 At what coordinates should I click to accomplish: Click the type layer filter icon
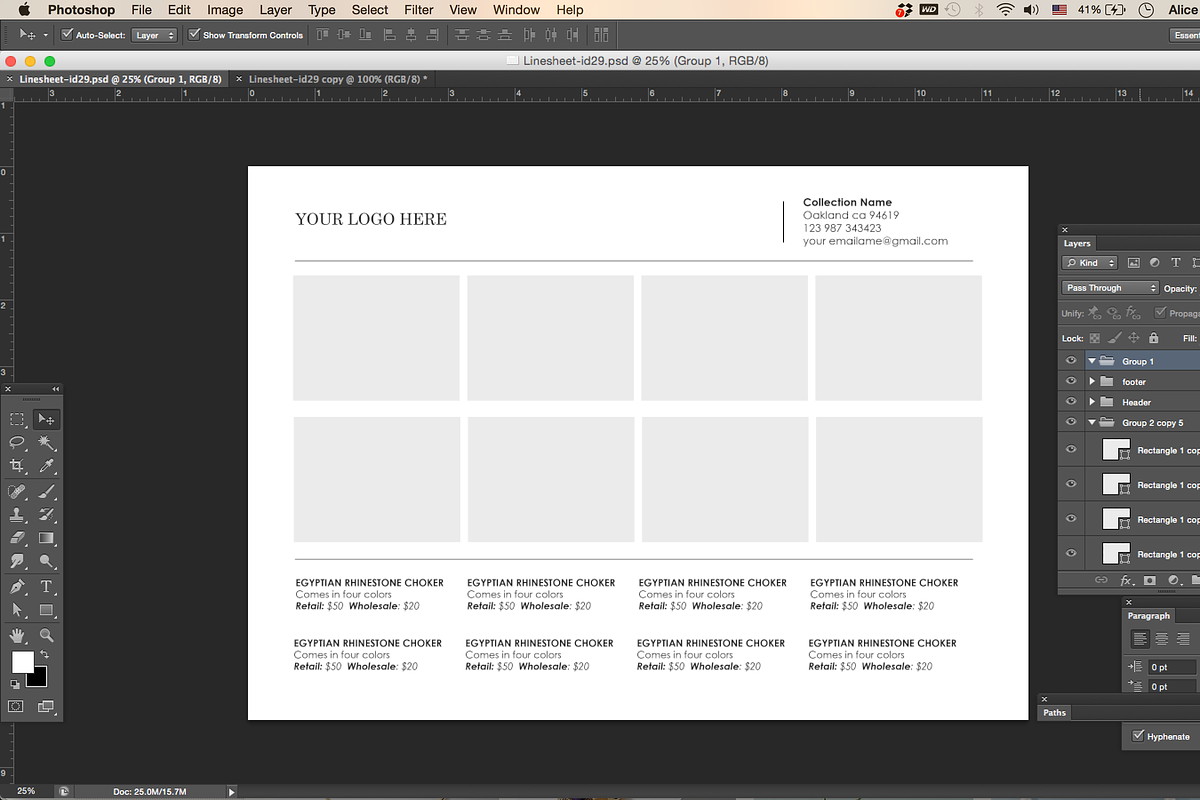[1176, 263]
